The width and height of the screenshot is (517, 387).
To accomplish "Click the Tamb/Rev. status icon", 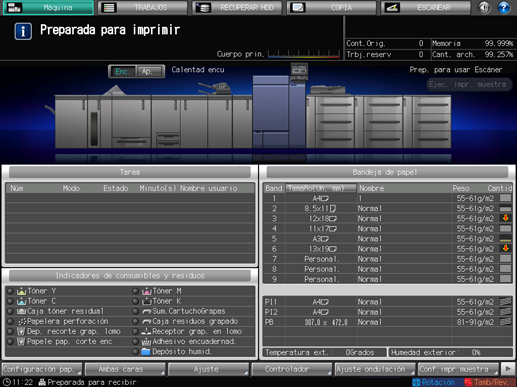I will [x=468, y=382].
